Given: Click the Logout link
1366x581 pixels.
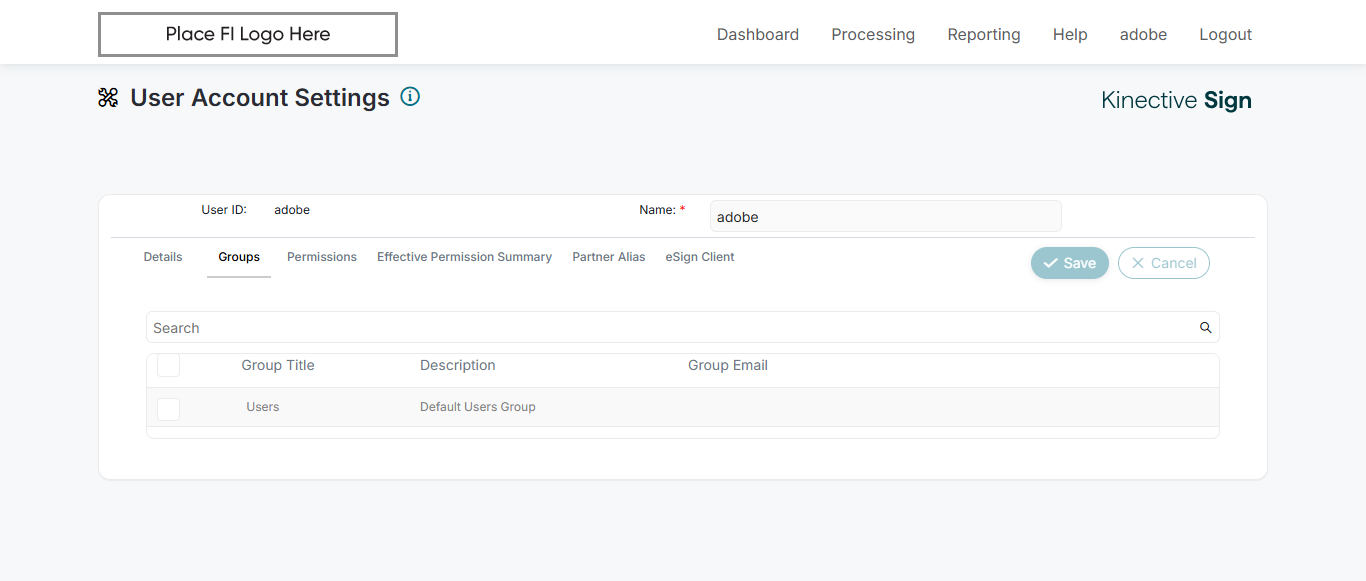Looking at the screenshot, I should pyautogui.click(x=1225, y=35).
